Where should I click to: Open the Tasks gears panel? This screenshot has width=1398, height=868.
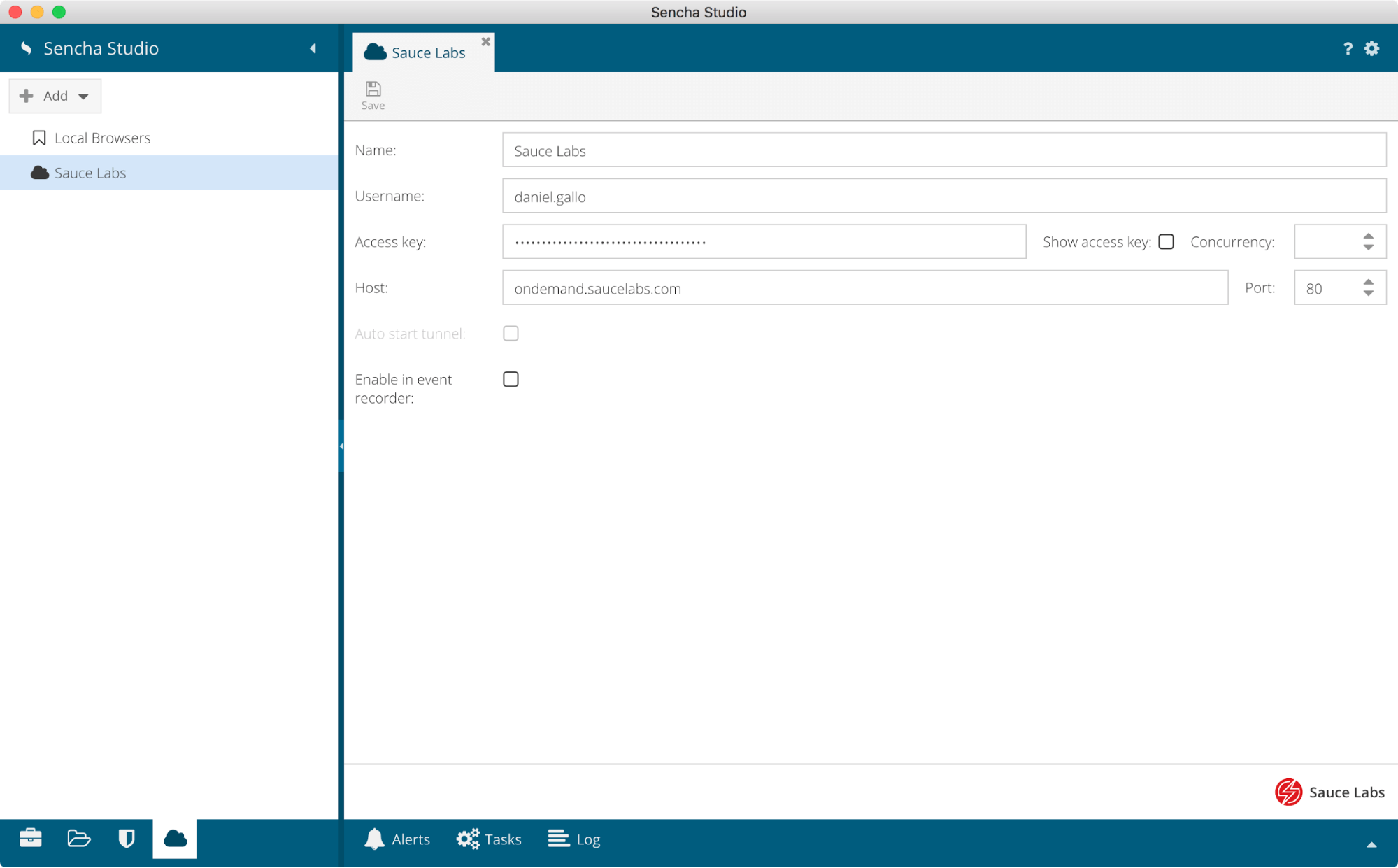489,839
